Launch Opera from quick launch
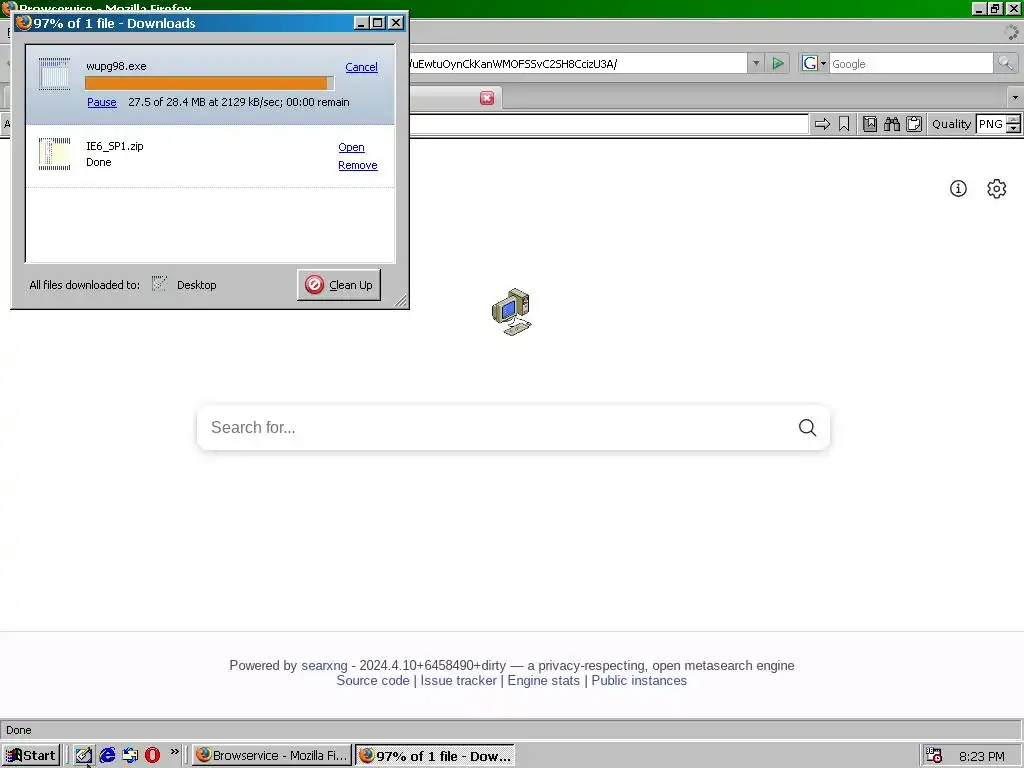This screenshot has width=1024, height=768. coord(152,756)
